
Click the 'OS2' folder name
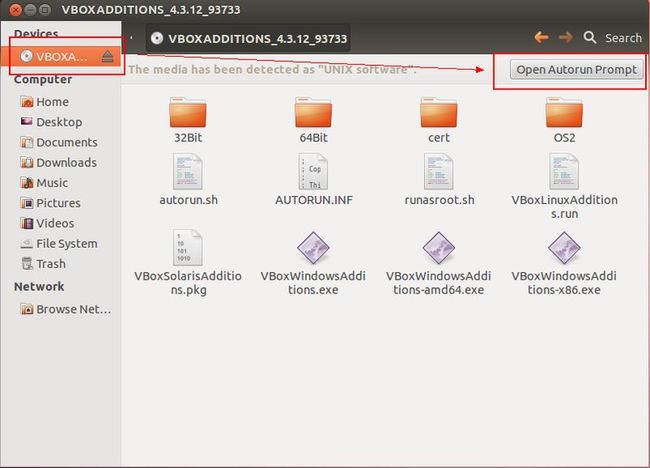coord(564,138)
